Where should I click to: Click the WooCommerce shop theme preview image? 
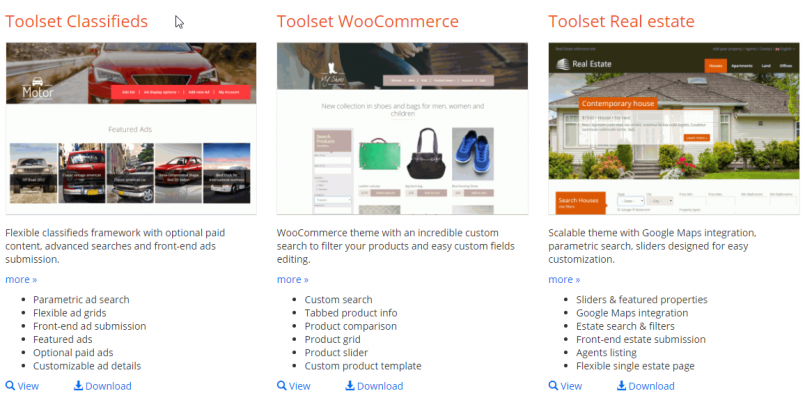[402, 128]
